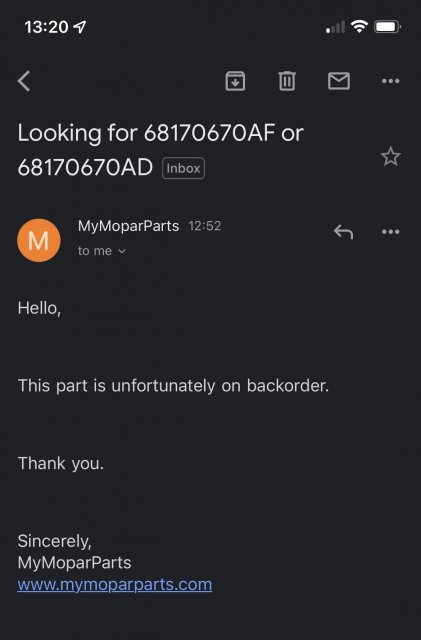Tap the location arrow beside clock

click(x=80, y=27)
